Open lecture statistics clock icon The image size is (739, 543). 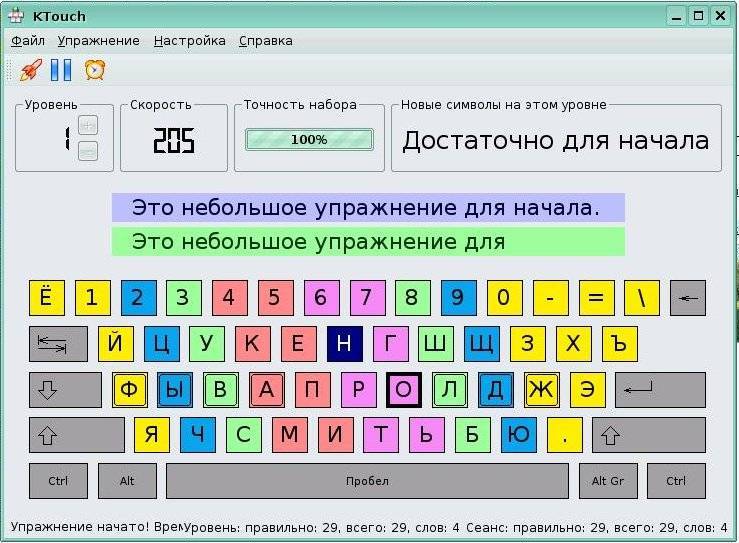click(95, 70)
